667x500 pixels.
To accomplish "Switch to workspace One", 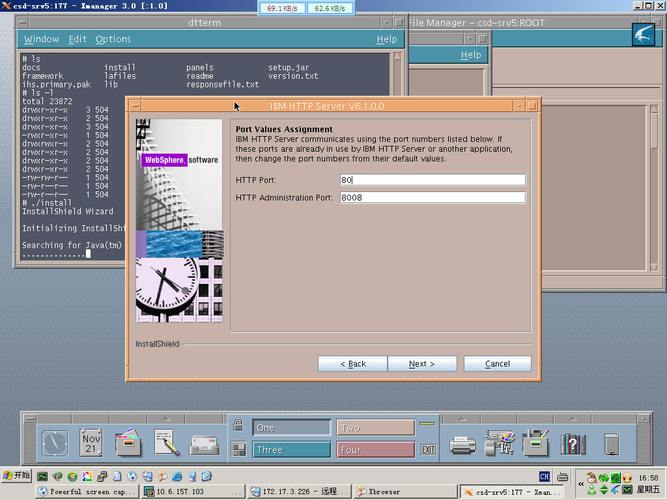I will (291, 427).
